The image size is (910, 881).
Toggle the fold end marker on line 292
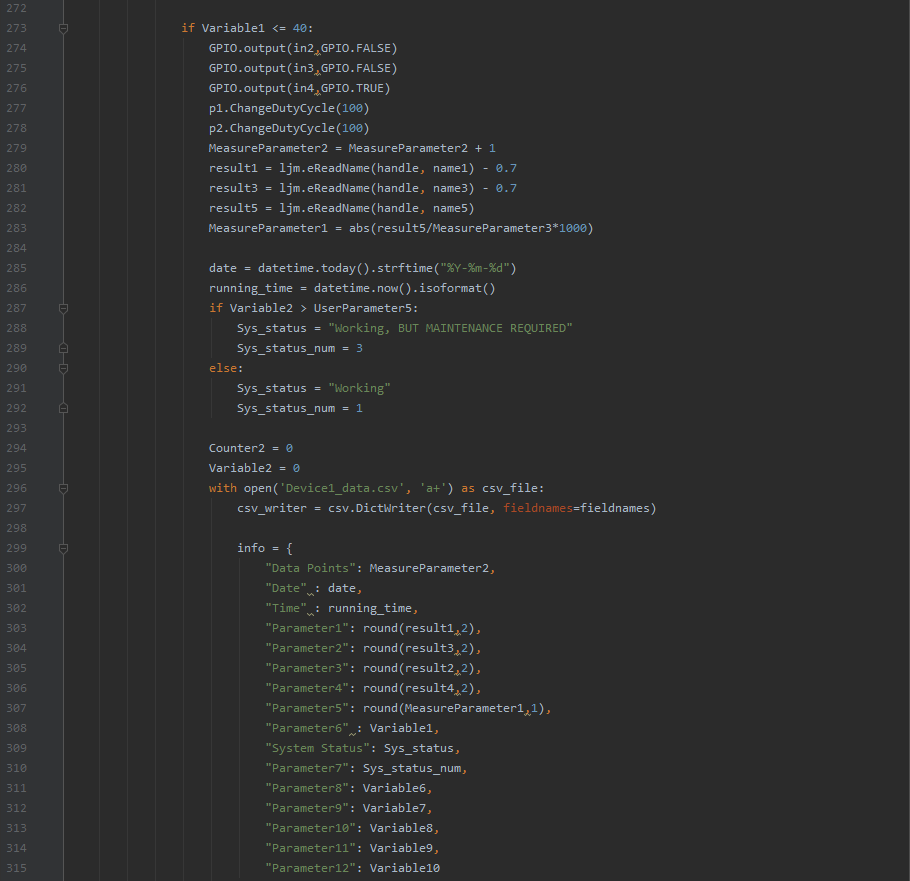[x=64, y=408]
